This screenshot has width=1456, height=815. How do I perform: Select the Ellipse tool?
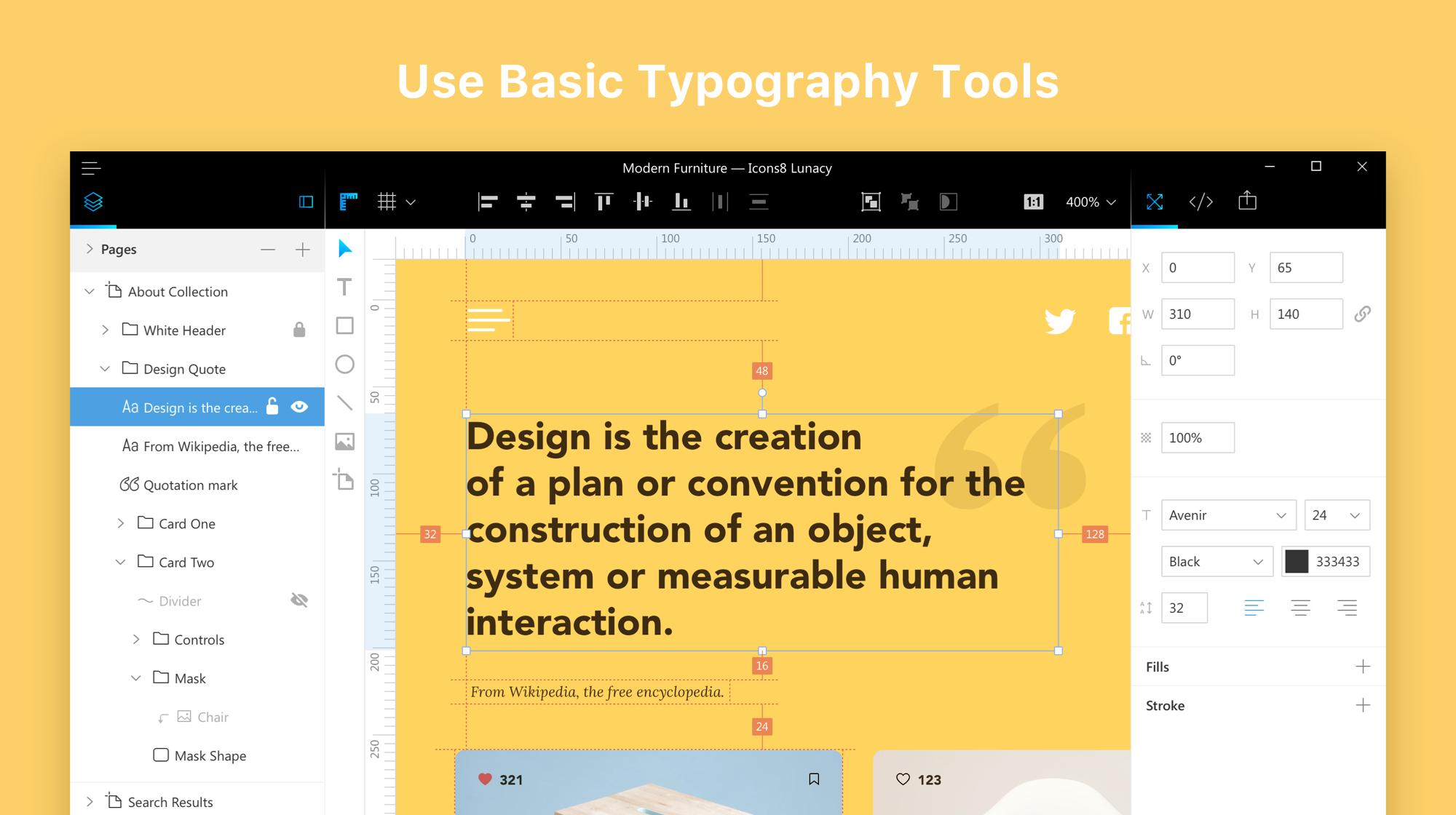coord(344,364)
